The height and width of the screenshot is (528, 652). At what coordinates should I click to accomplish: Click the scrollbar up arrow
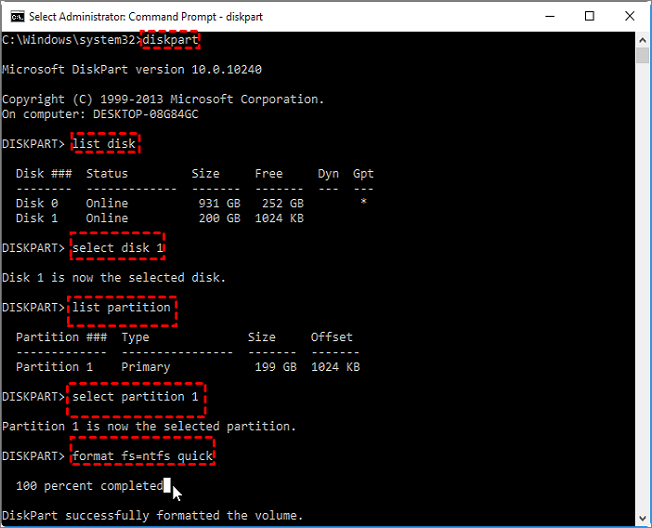pos(642,38)
